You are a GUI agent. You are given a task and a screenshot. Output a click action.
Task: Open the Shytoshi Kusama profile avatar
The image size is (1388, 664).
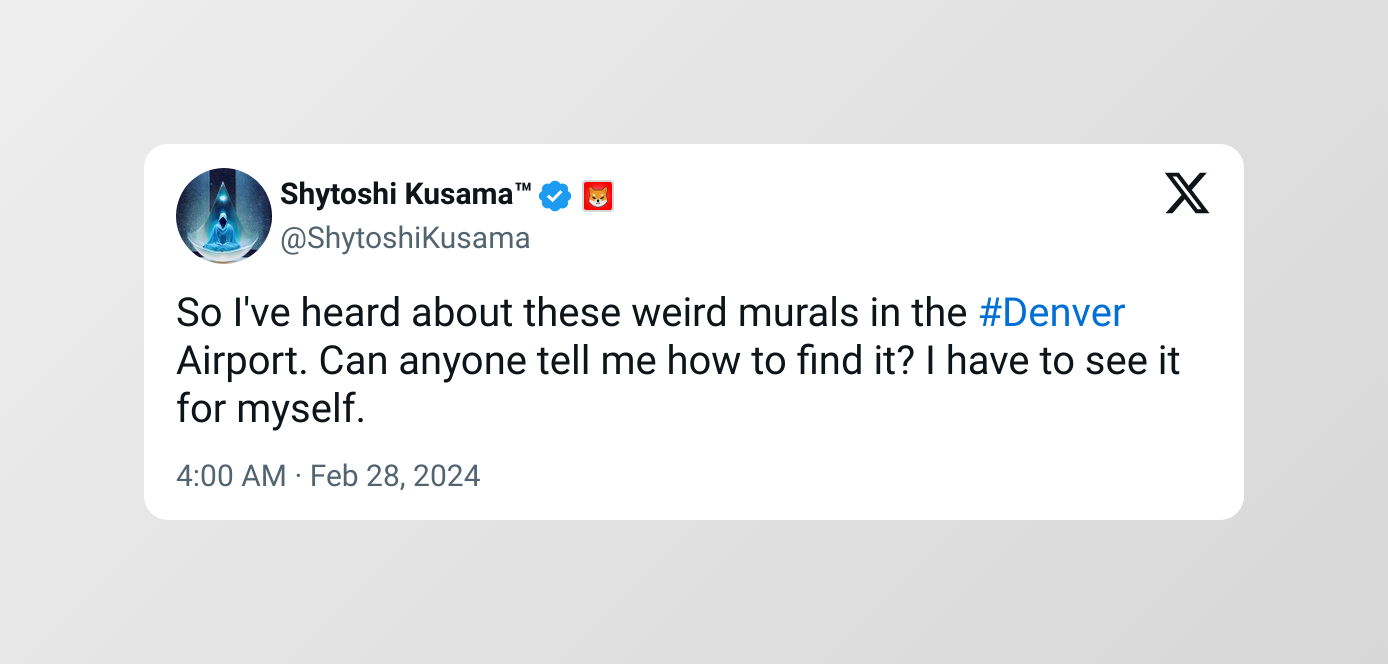point(224,216)
